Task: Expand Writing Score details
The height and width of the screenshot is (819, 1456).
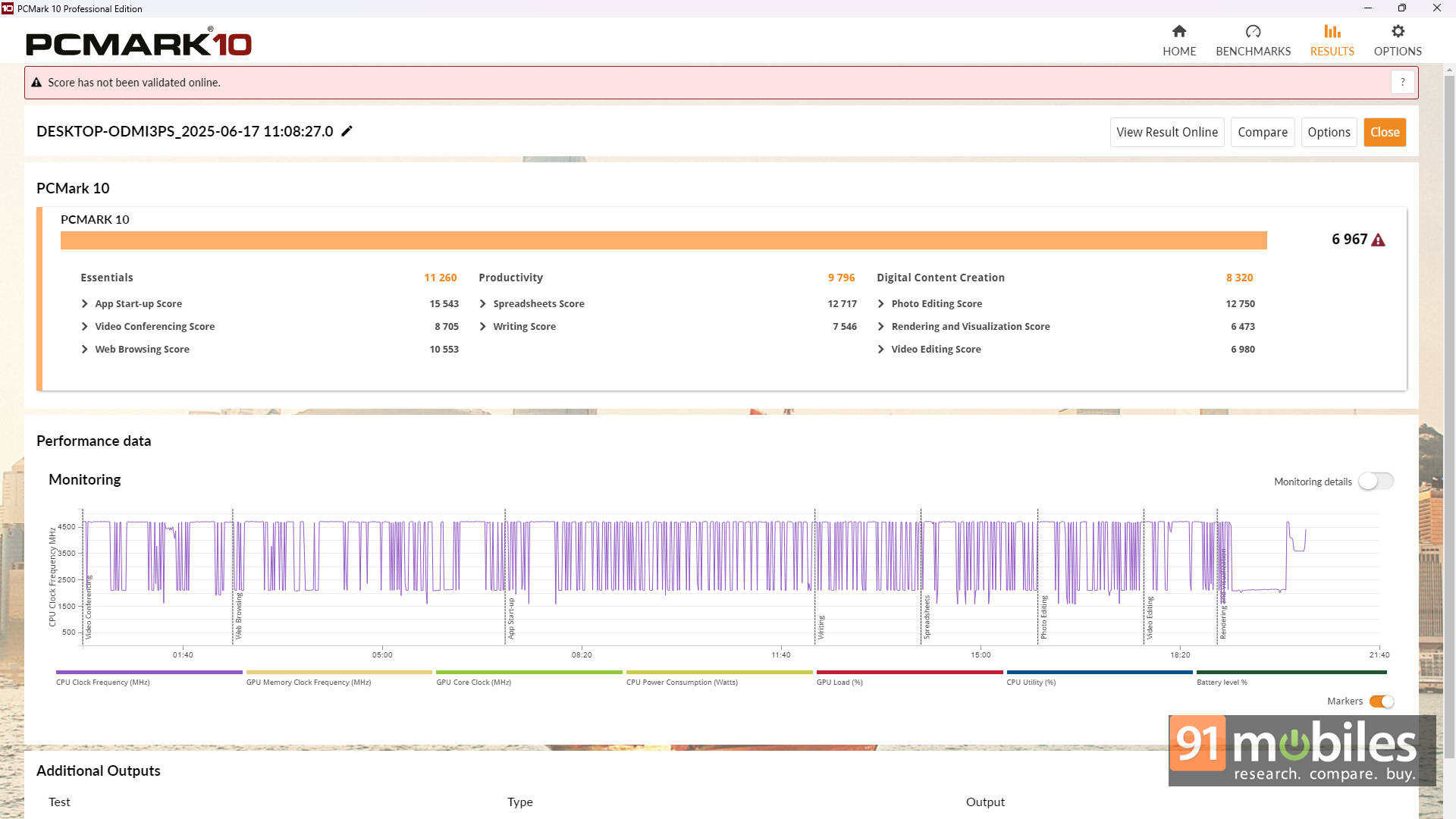Action: point(482,326)
